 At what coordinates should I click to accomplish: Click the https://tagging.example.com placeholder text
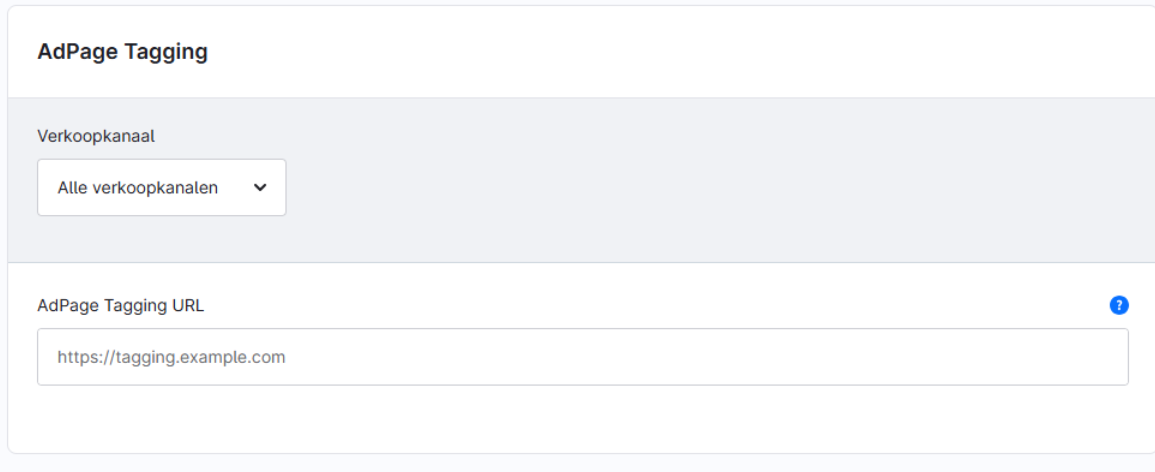[x=171, y=357]
